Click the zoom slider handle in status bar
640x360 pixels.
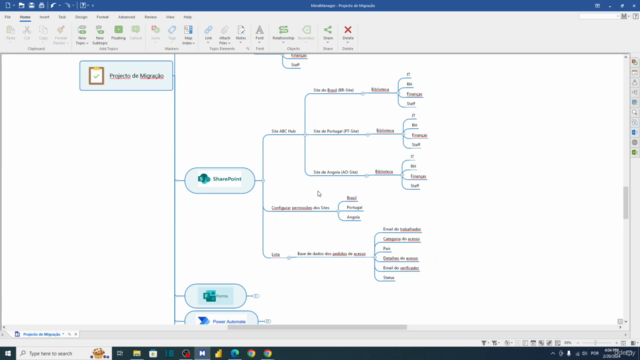[596, 343]
